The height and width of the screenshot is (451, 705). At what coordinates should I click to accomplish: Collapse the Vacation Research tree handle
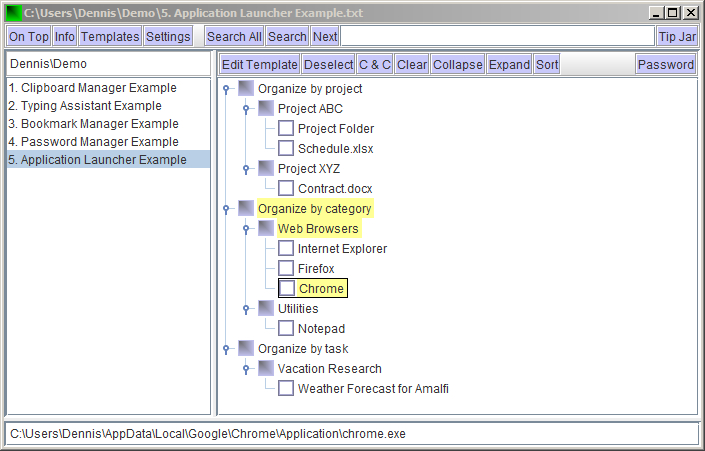point(246,369)
